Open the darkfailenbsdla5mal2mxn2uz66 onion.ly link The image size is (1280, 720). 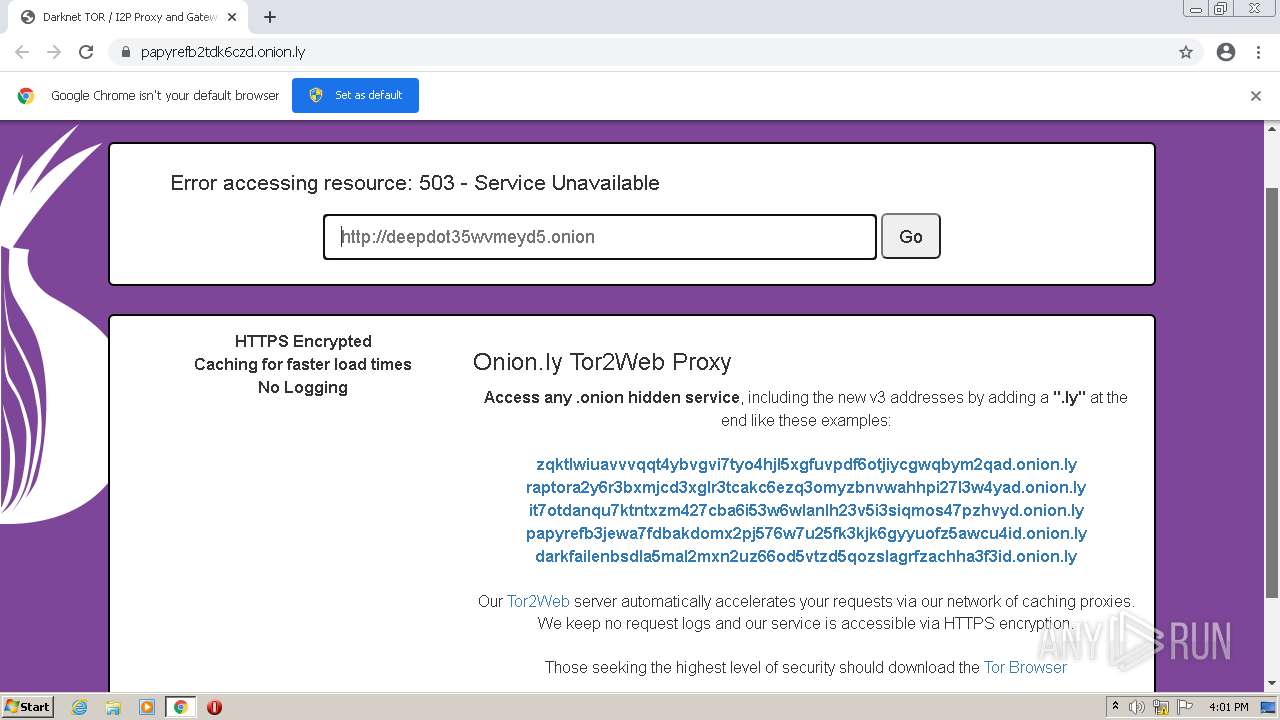(806, 556)
